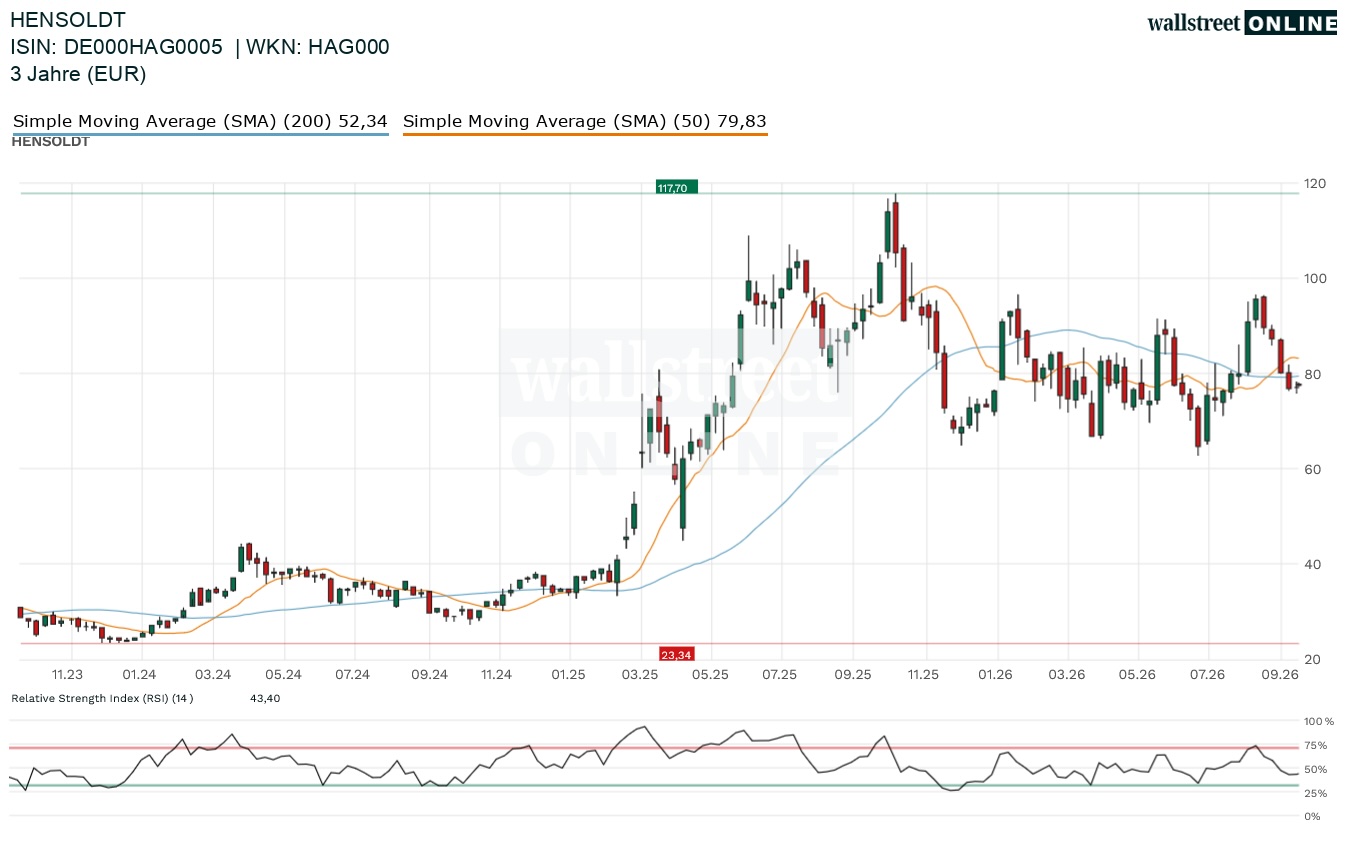Click the 01.24 date axis label

point(140,674)
